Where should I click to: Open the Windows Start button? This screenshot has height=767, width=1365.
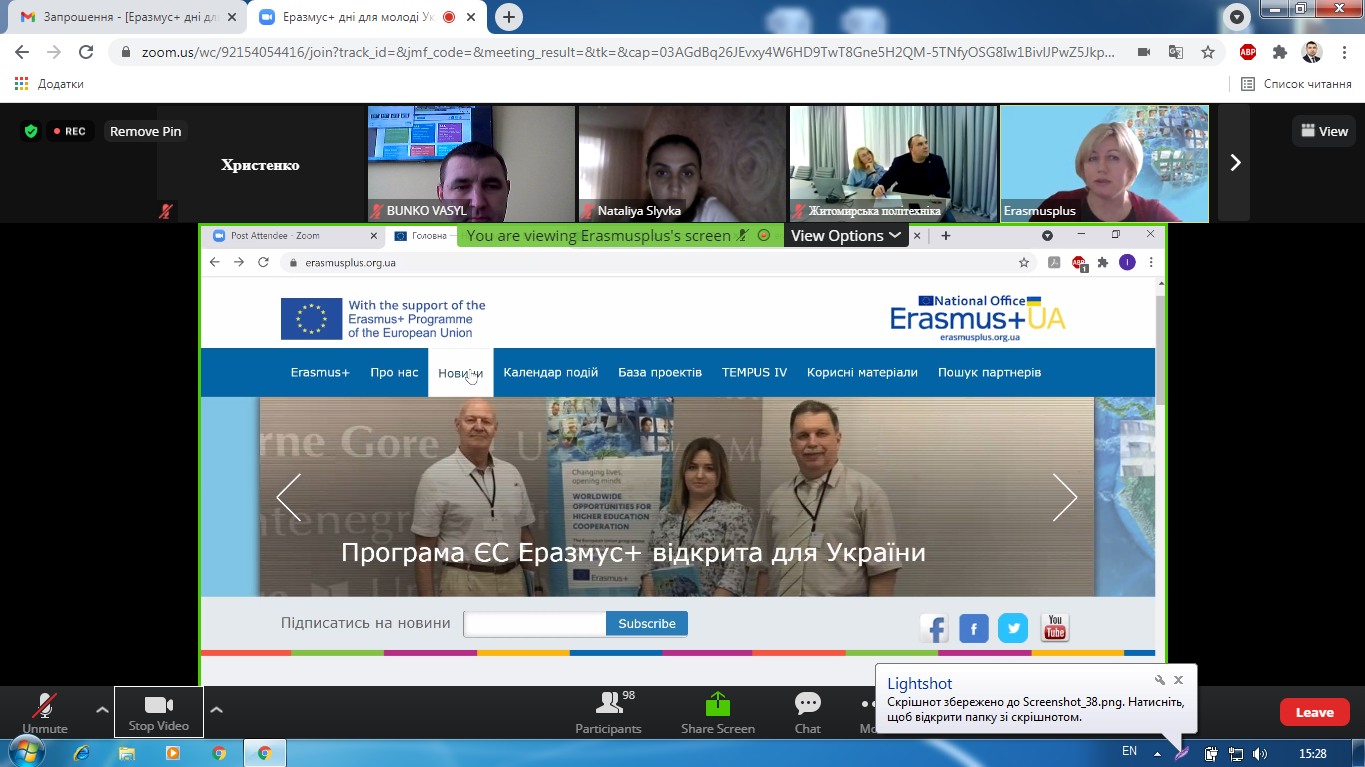point(27,752)
